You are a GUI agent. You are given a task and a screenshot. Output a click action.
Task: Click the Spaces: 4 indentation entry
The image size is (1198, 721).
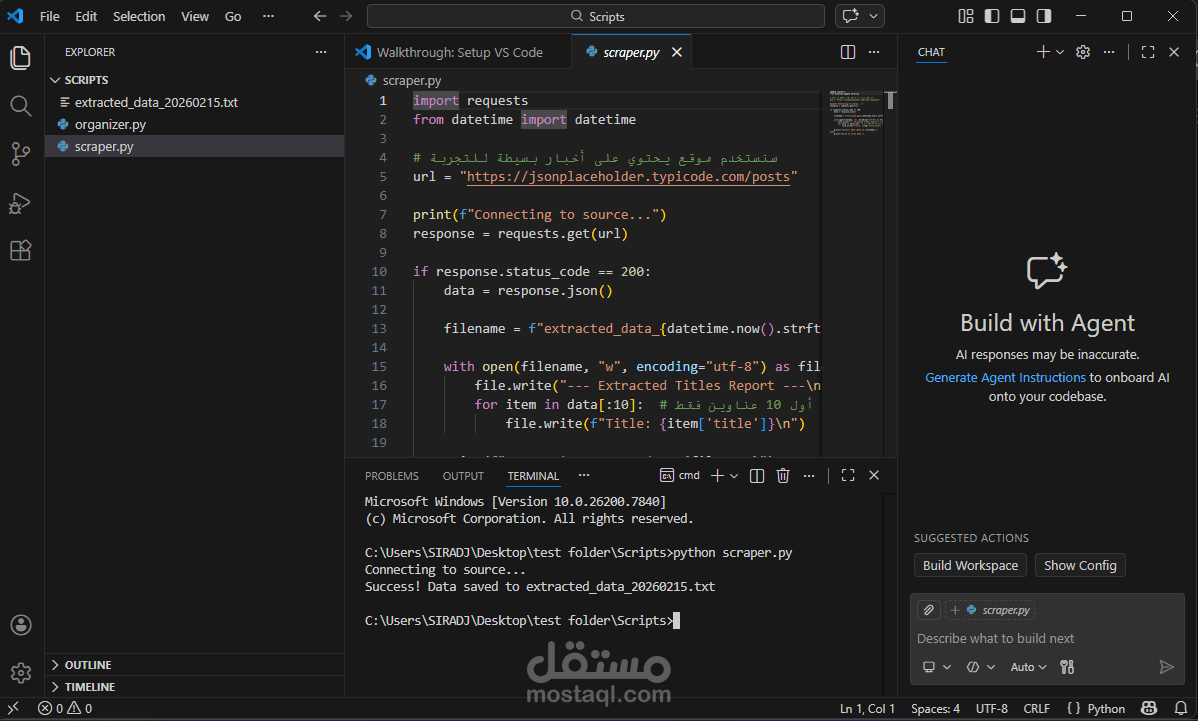(935, 709)
